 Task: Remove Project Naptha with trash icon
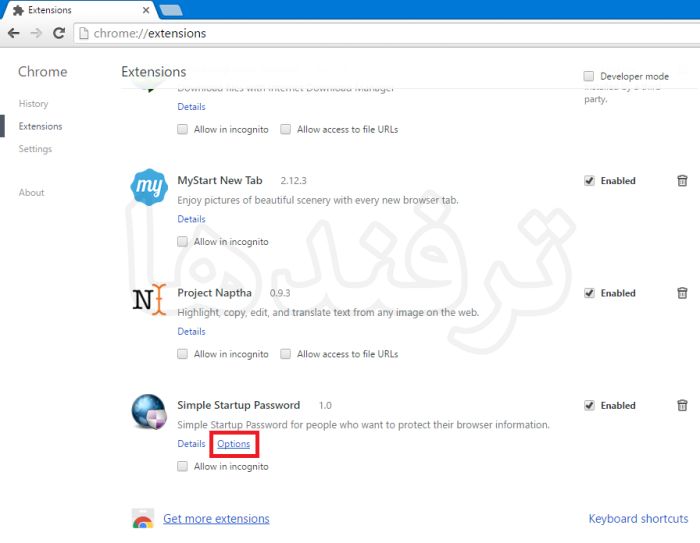tap(682, 293)
